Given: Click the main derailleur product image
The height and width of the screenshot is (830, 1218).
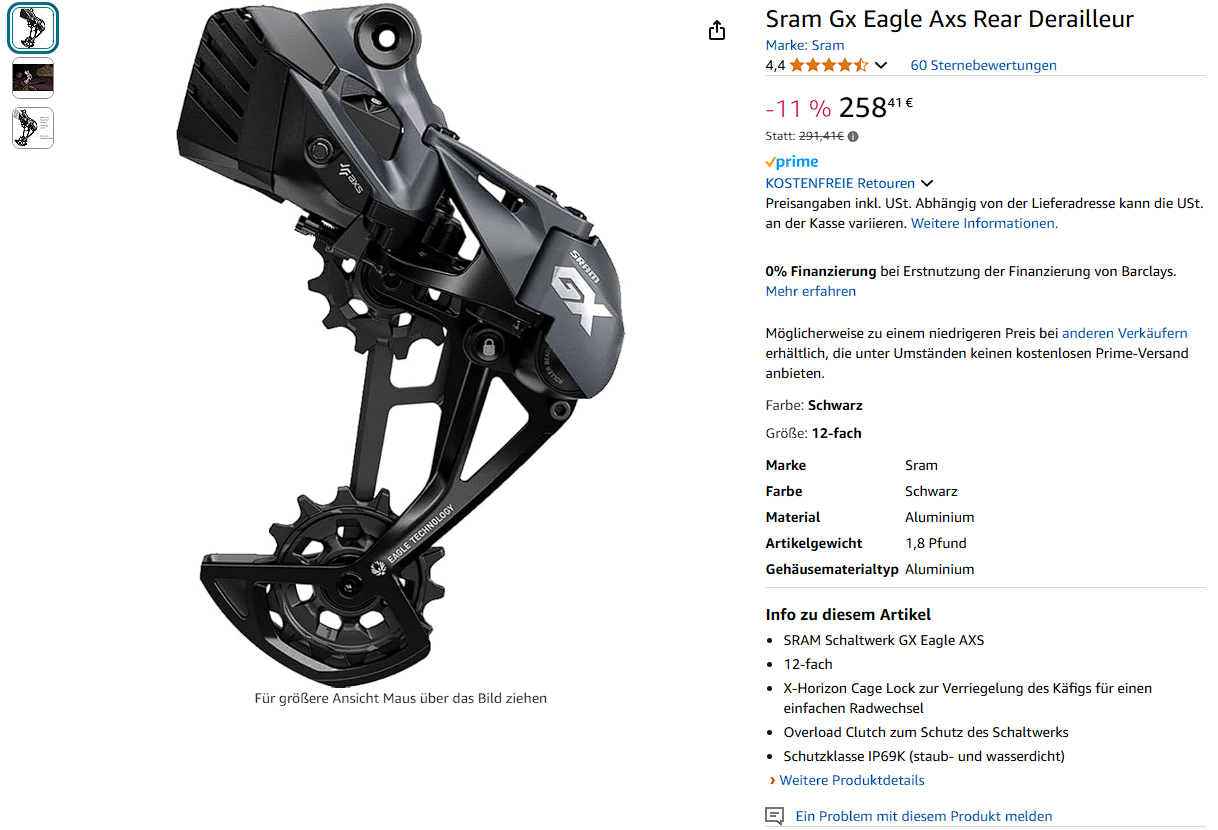Looking at the screenshot, I should pyautogui.click(x=400, y=340).
